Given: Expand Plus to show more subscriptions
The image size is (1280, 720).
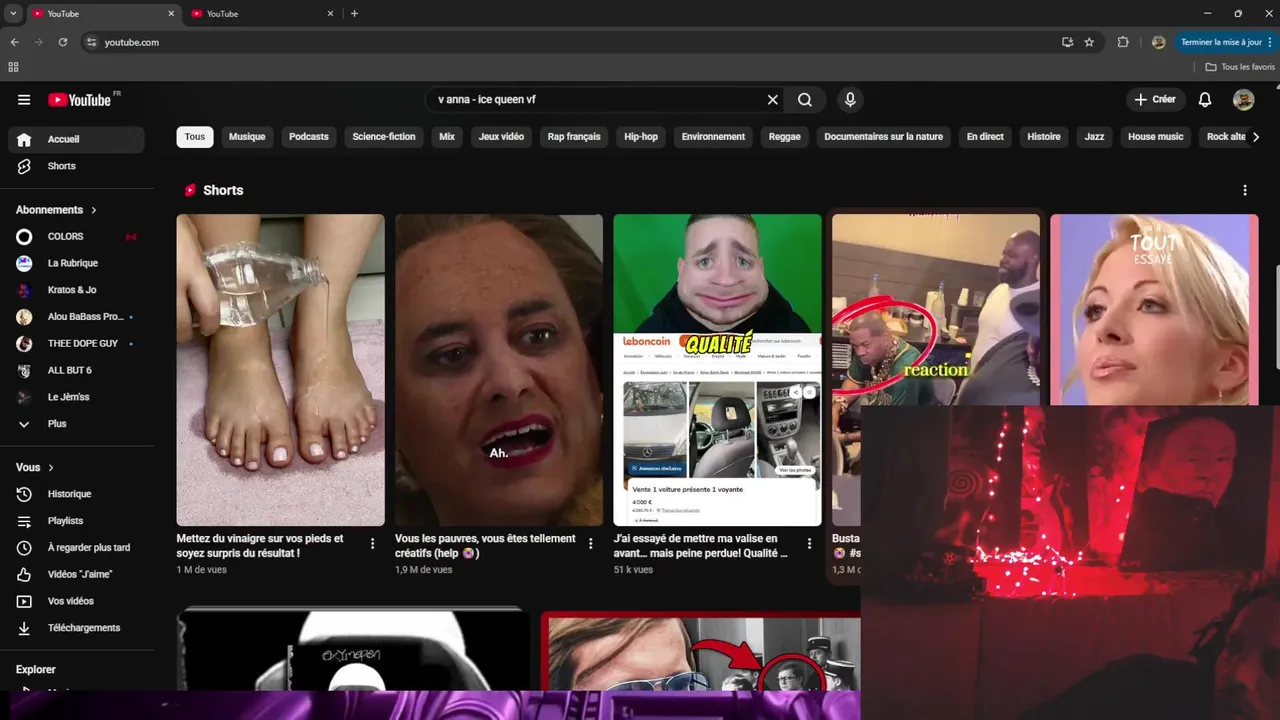Looking at the screenshot, I should (x=76, y=424).
